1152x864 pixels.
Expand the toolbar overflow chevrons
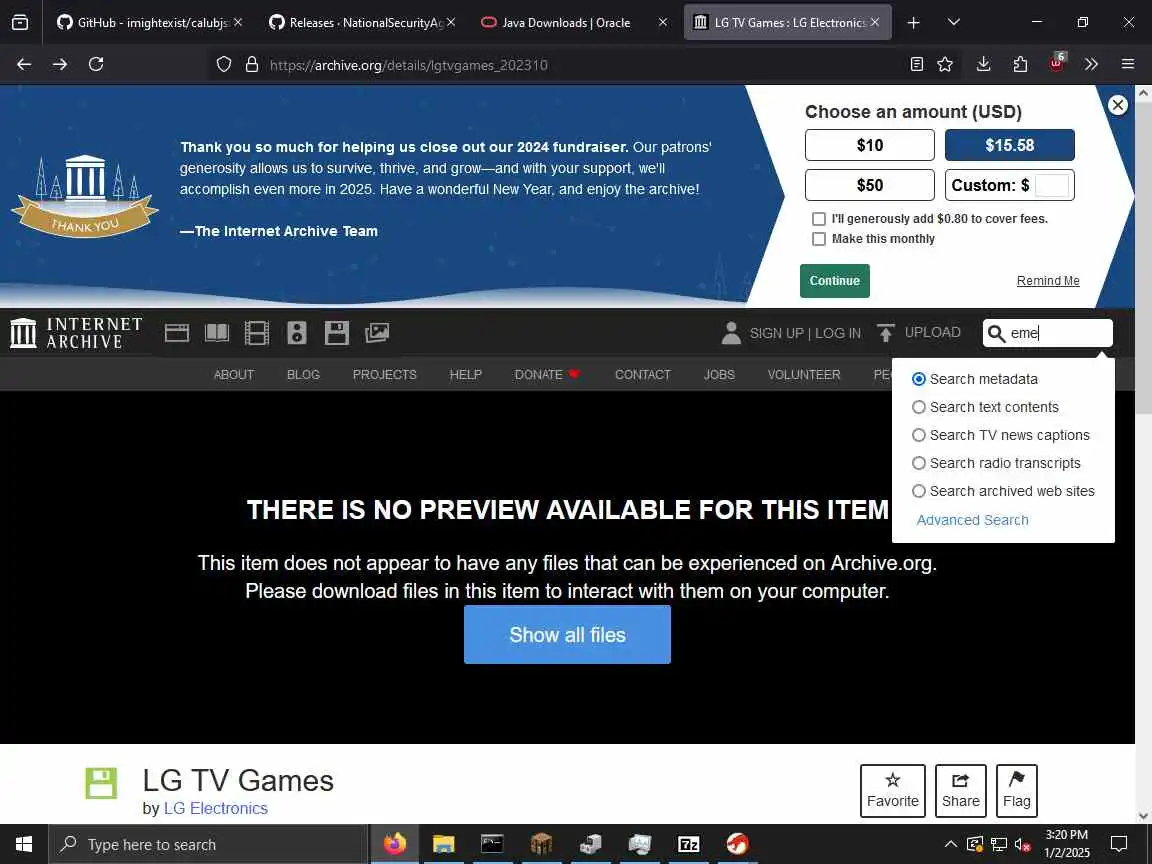pyautogui.click(x=1091, y=65)
